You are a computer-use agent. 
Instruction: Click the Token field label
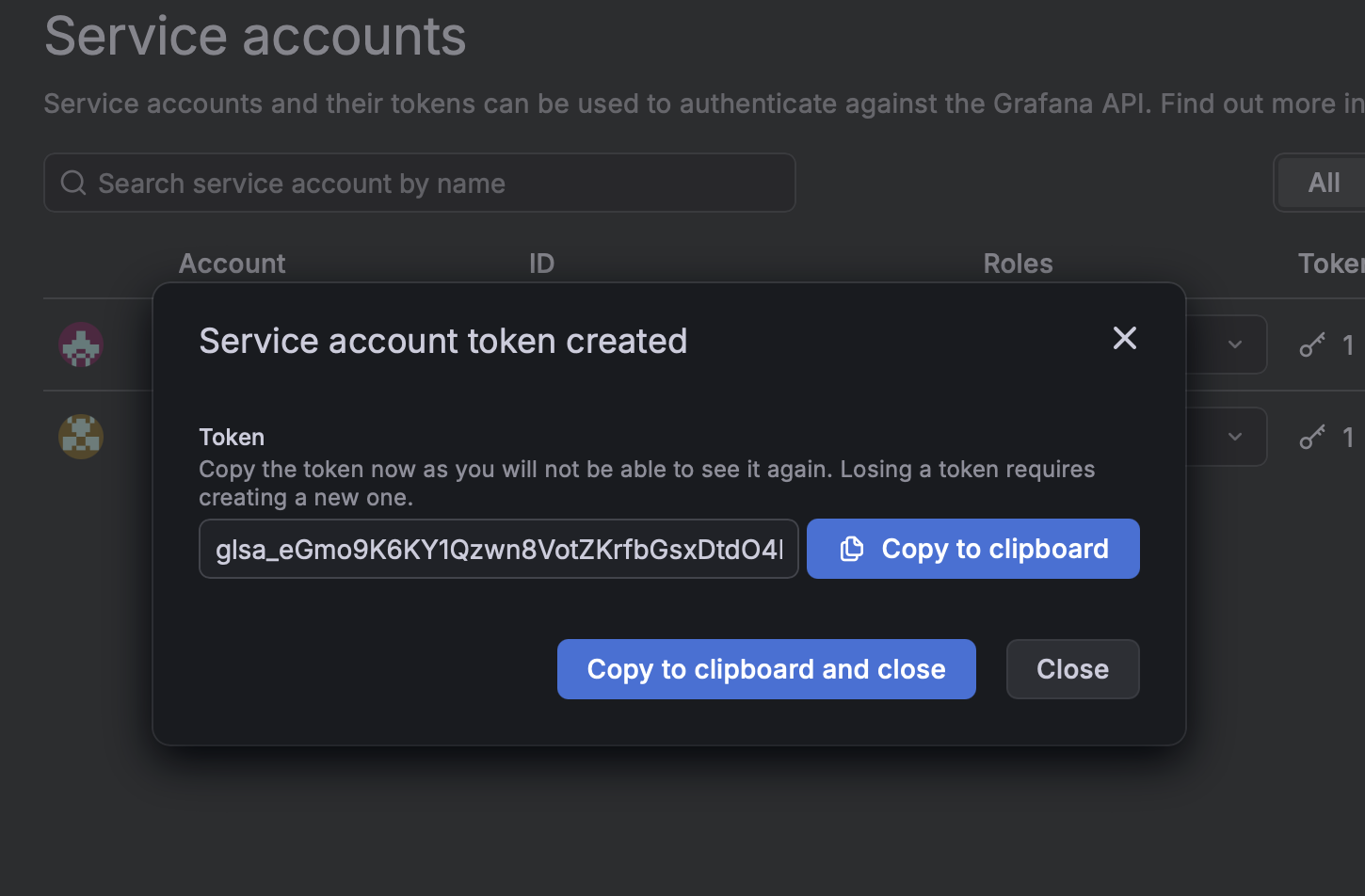232,437
